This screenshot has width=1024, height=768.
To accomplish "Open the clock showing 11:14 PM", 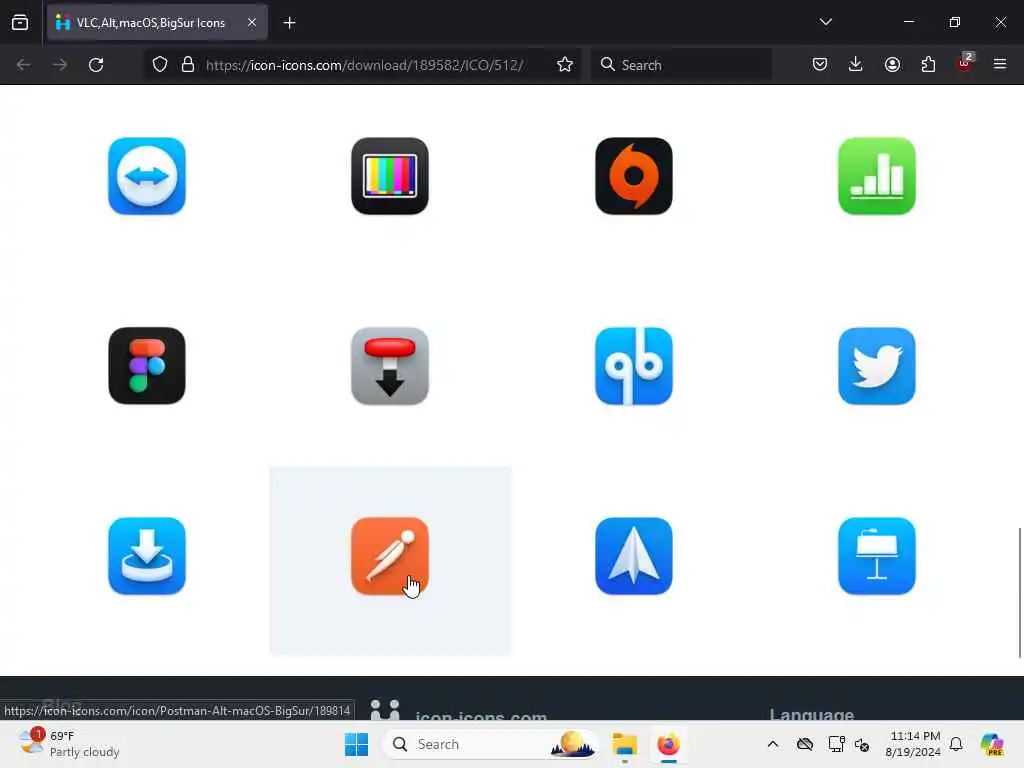I will point(913,744).
